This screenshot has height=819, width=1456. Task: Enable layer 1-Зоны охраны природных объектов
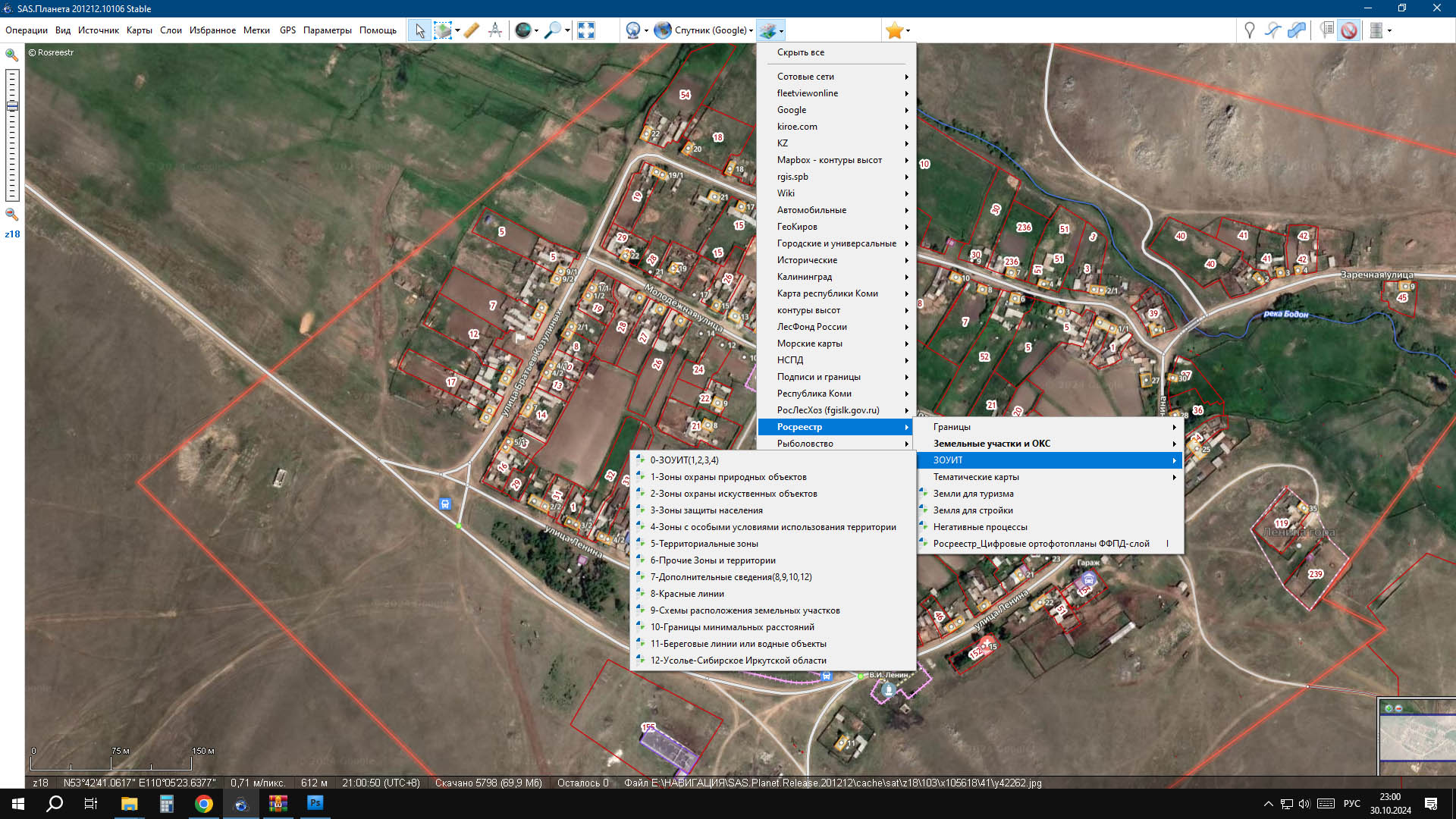(728, 477)
